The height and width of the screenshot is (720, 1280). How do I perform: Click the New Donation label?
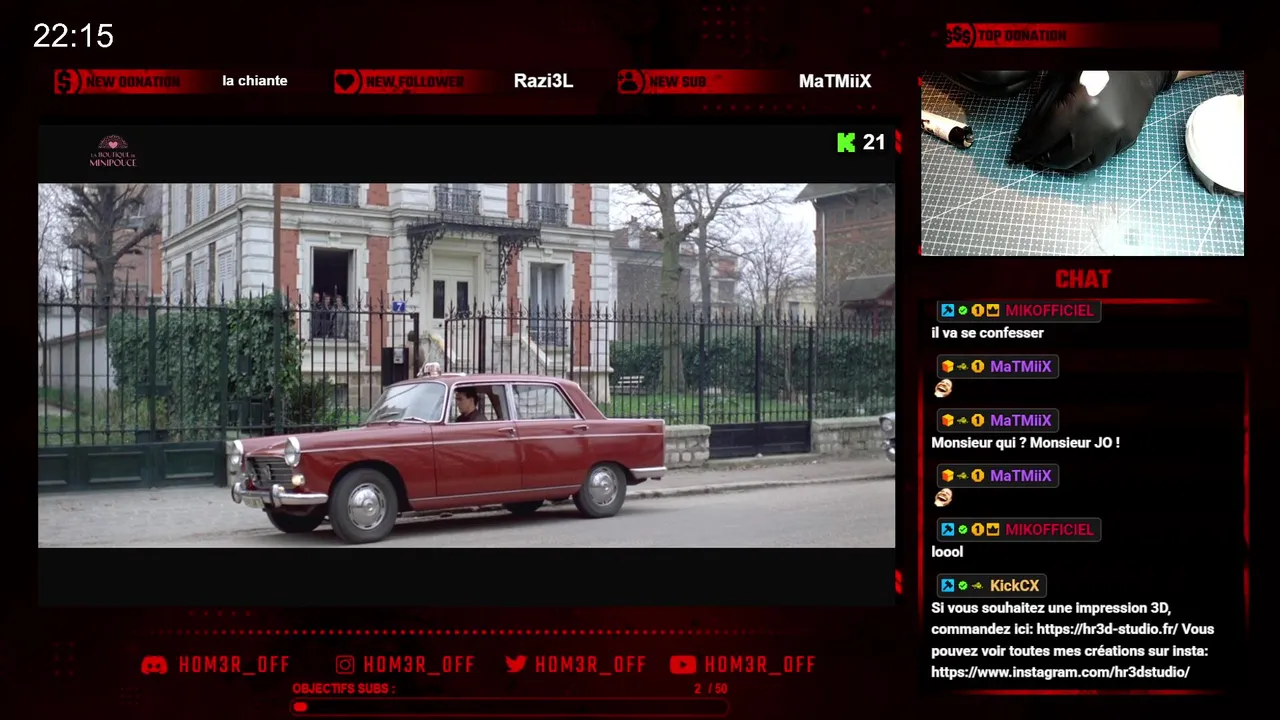pos(133,82)
